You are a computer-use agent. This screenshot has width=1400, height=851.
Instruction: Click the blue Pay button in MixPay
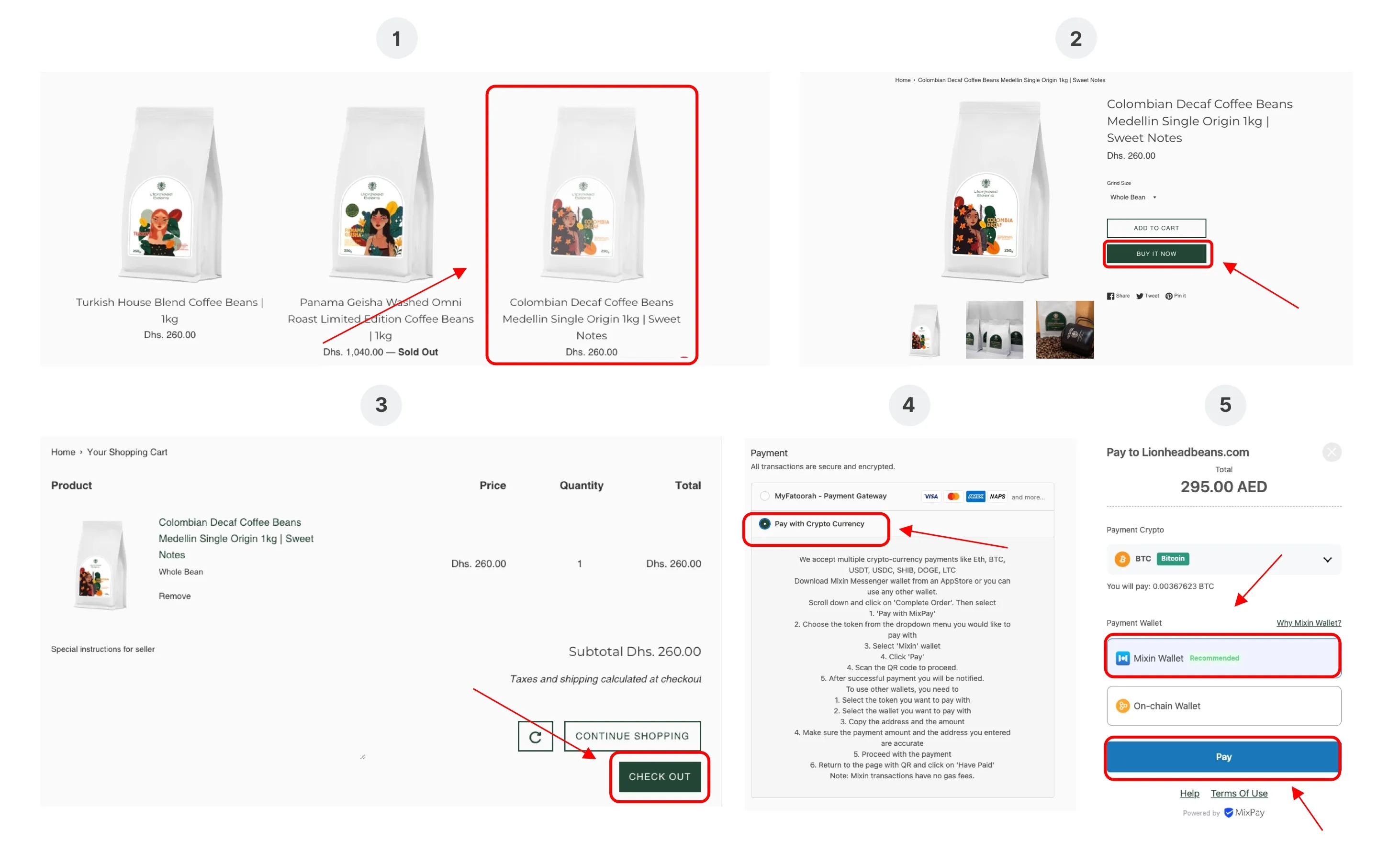tap(1223, 756)
